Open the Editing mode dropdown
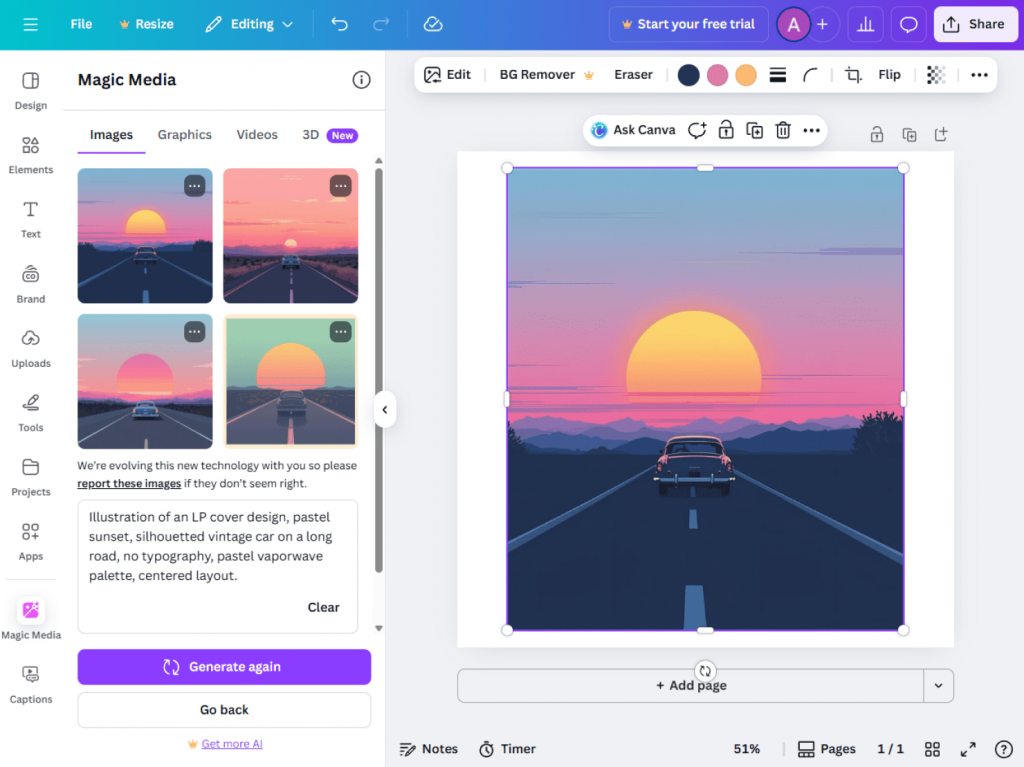1024x767 pixels. click(250, 24)
